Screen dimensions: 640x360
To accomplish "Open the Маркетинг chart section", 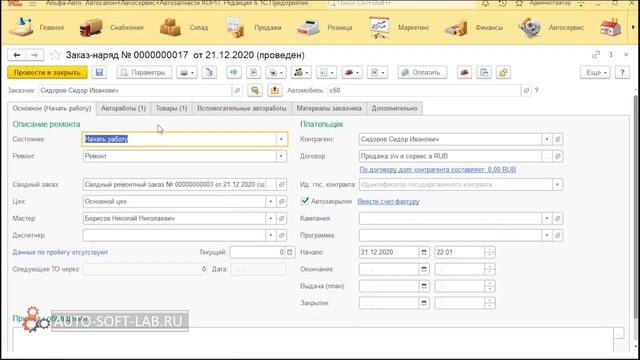I will [x=399, y=27].
